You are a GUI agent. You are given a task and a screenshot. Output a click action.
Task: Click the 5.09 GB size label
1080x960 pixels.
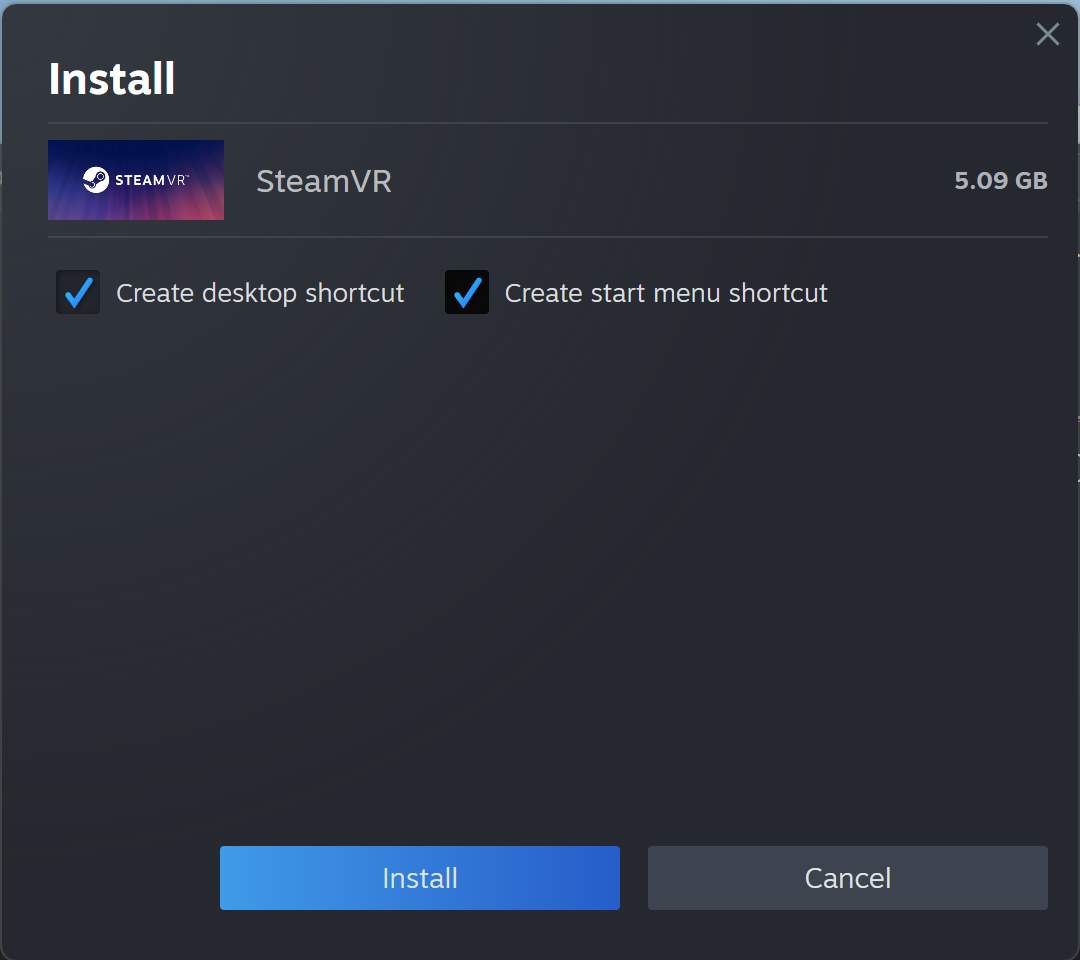click(x=1000, y=181)
